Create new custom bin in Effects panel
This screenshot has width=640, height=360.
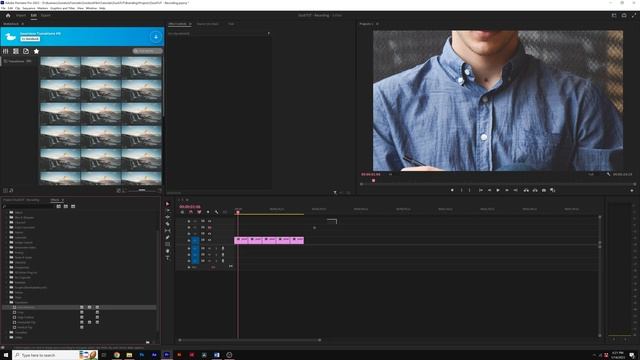(147, 342)
